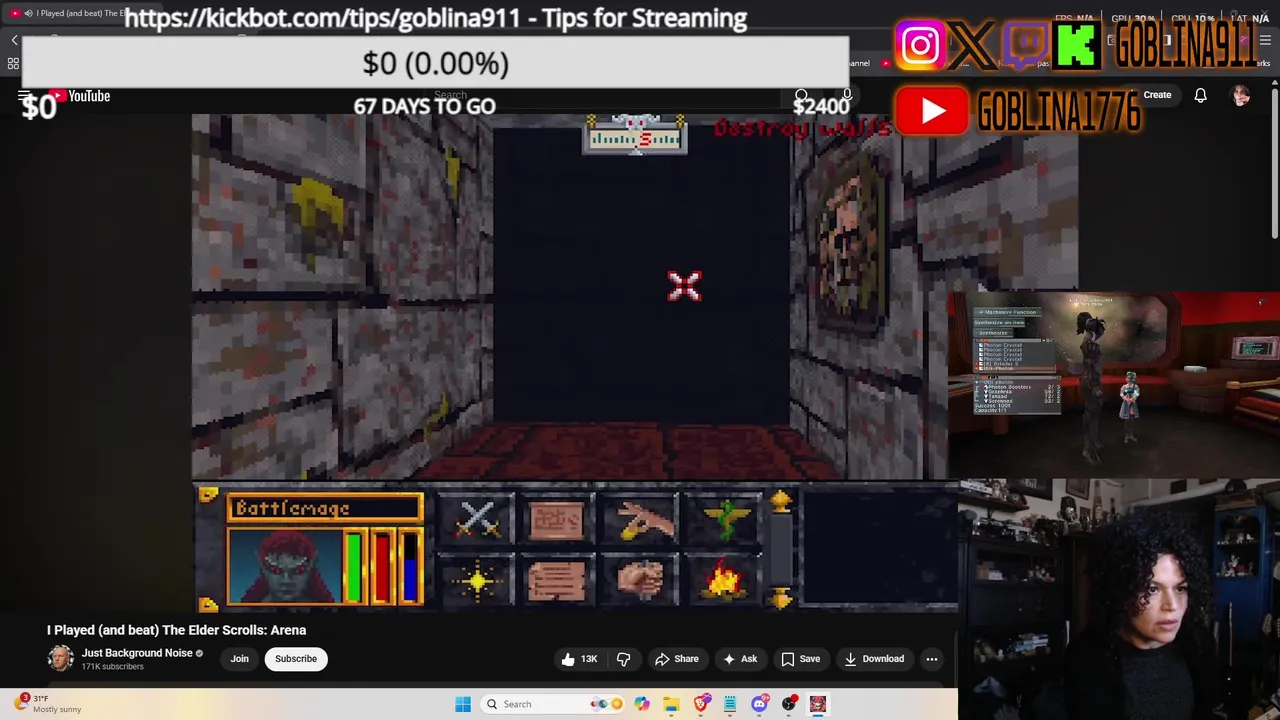Open the automap parchment icon

coord(557,520)
